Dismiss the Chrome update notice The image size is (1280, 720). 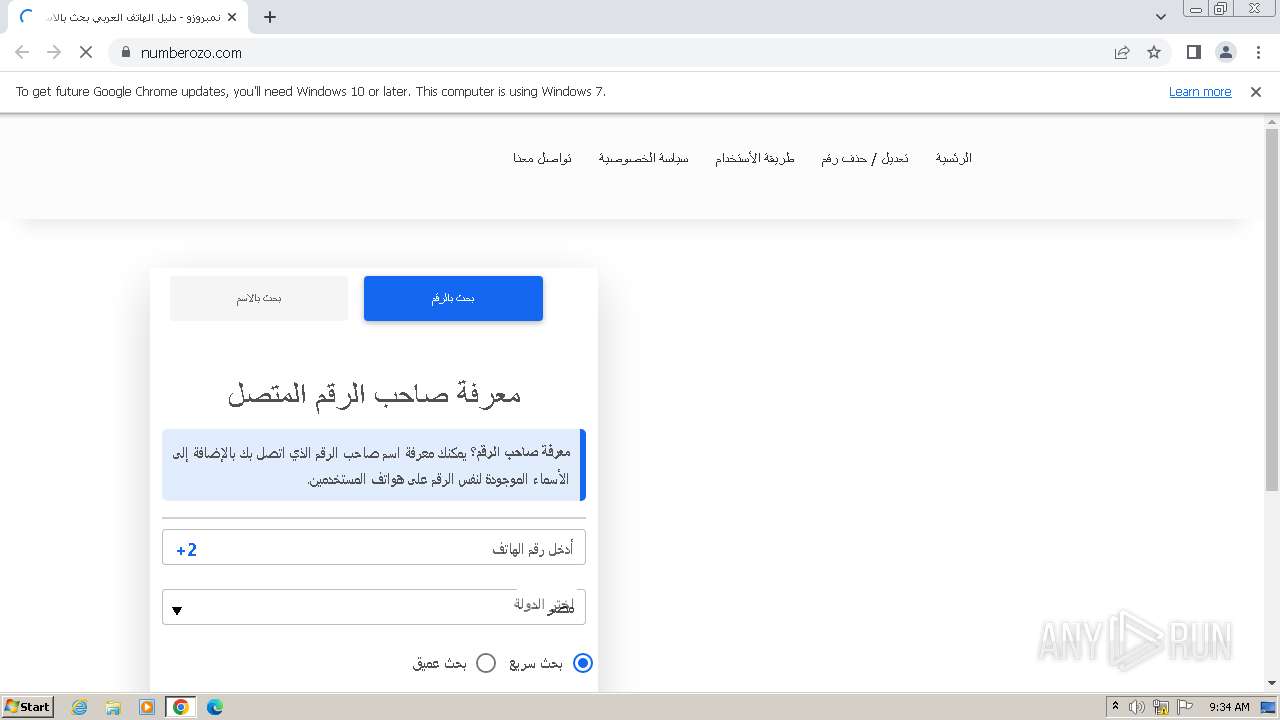coord(1256,92)
